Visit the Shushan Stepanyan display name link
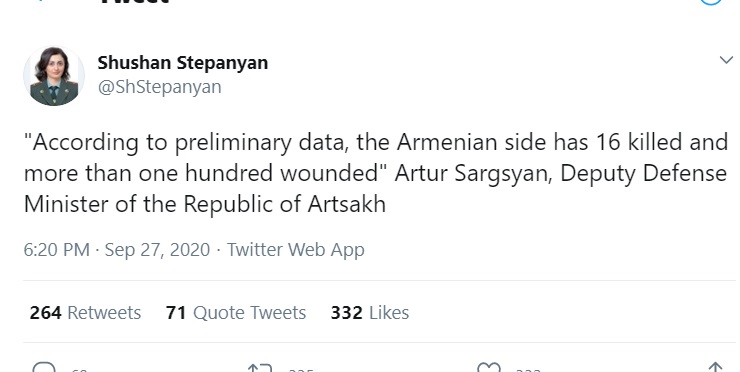The image size is (740, 372). click(183, 63)
